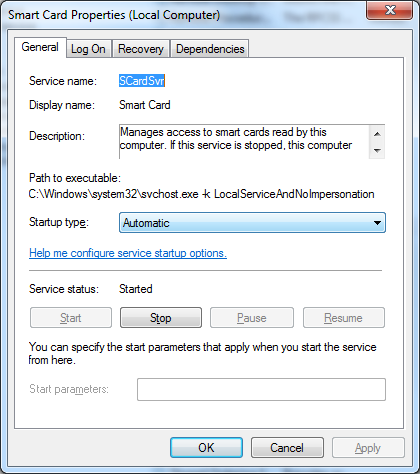Open the Recovery tab
Screen dimensions: 420x474
click(x=141, y=49)
